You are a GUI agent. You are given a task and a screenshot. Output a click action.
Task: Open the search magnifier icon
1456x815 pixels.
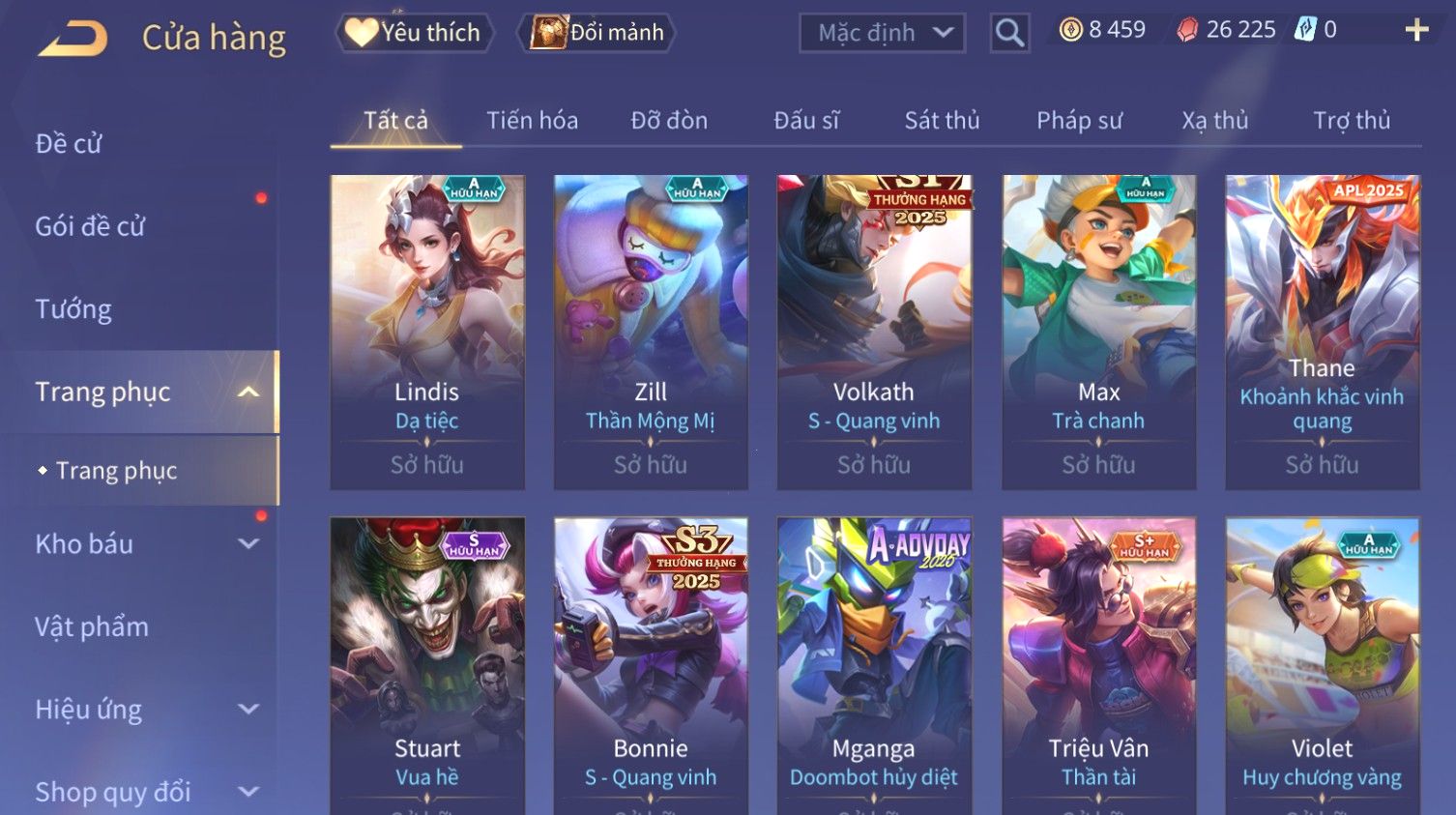tap(1009, 33)
